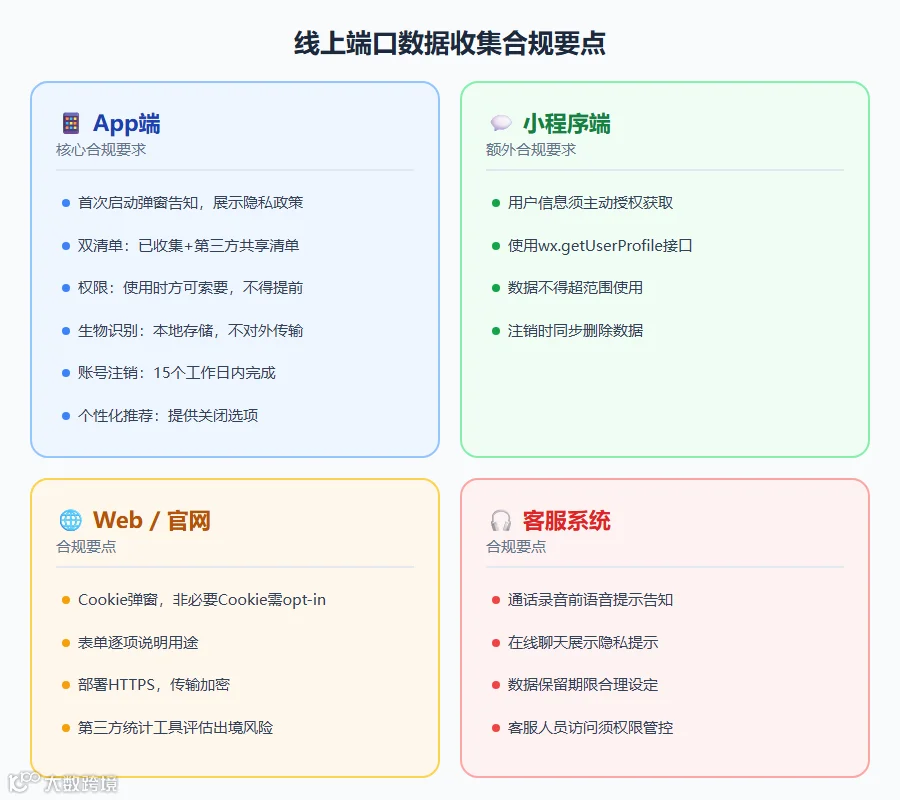This screenshot has width=900, height=800.
Task: Select the 小程序端 heading text
Action: (x=567, y=123)
